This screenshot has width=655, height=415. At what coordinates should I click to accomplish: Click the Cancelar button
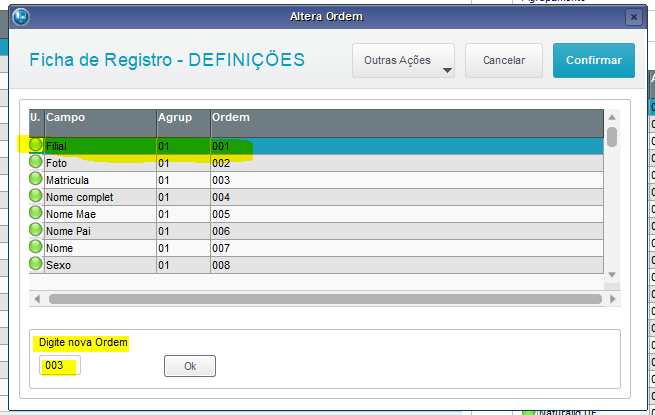504,61
